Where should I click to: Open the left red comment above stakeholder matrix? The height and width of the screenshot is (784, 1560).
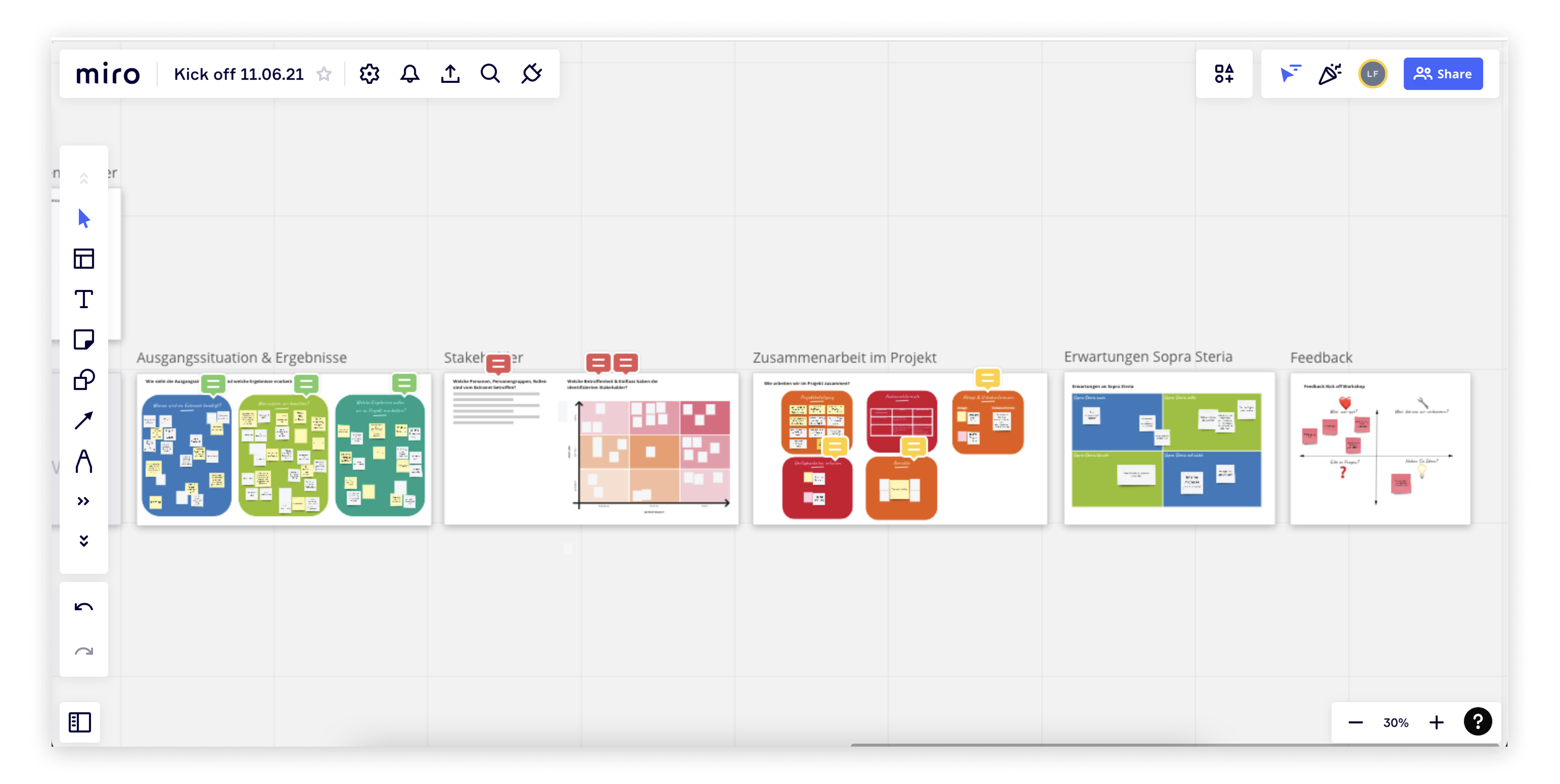[x=598, y=363]
